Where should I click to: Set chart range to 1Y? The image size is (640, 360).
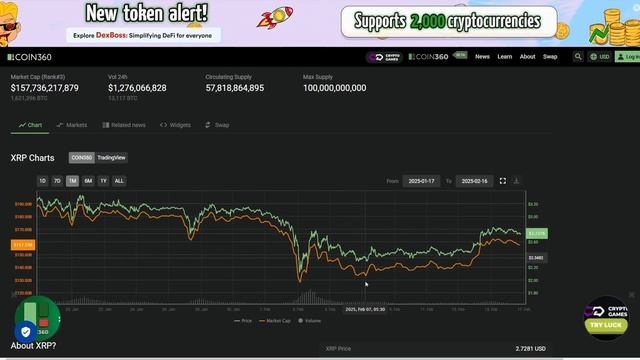click(x=104, y=181)
